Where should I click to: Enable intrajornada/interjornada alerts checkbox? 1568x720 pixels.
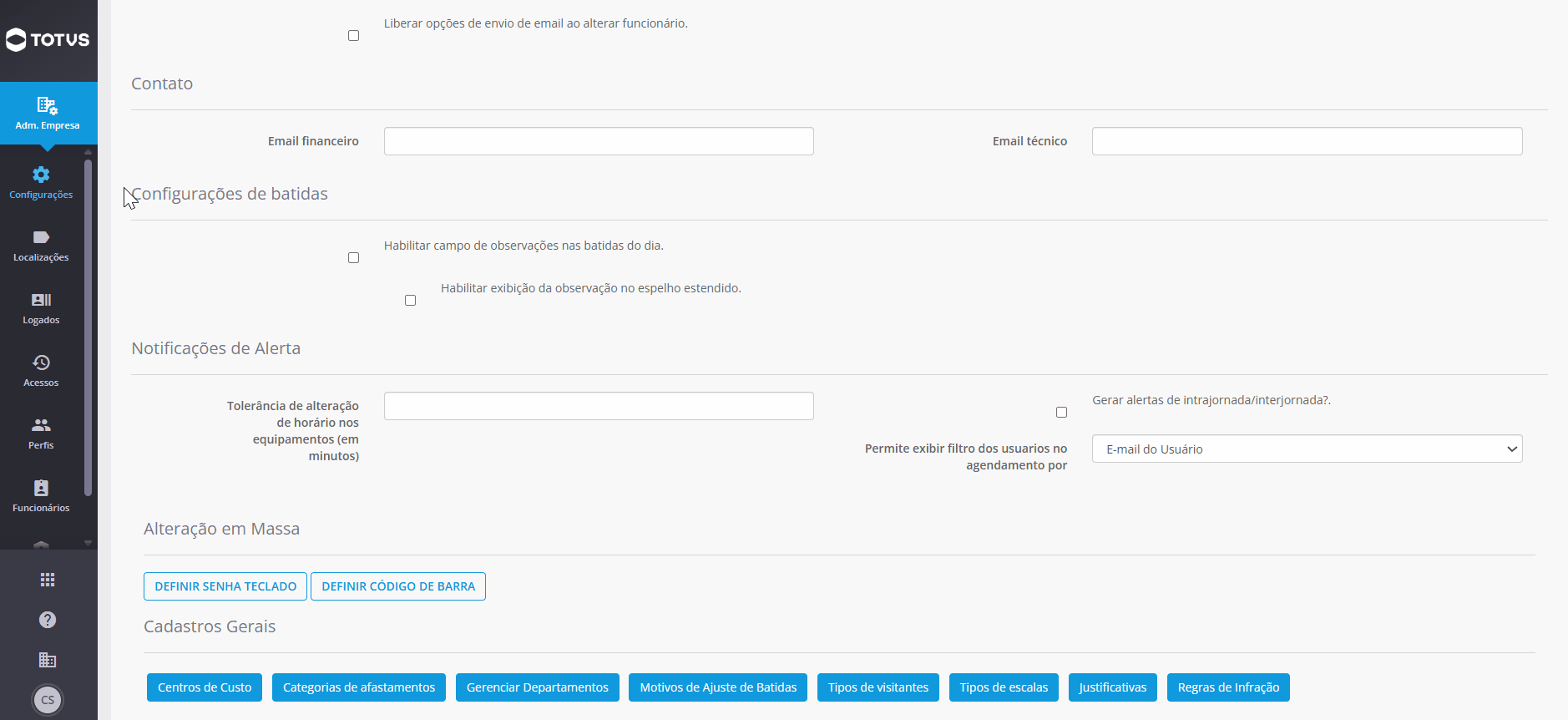[x=1062, y=413]
